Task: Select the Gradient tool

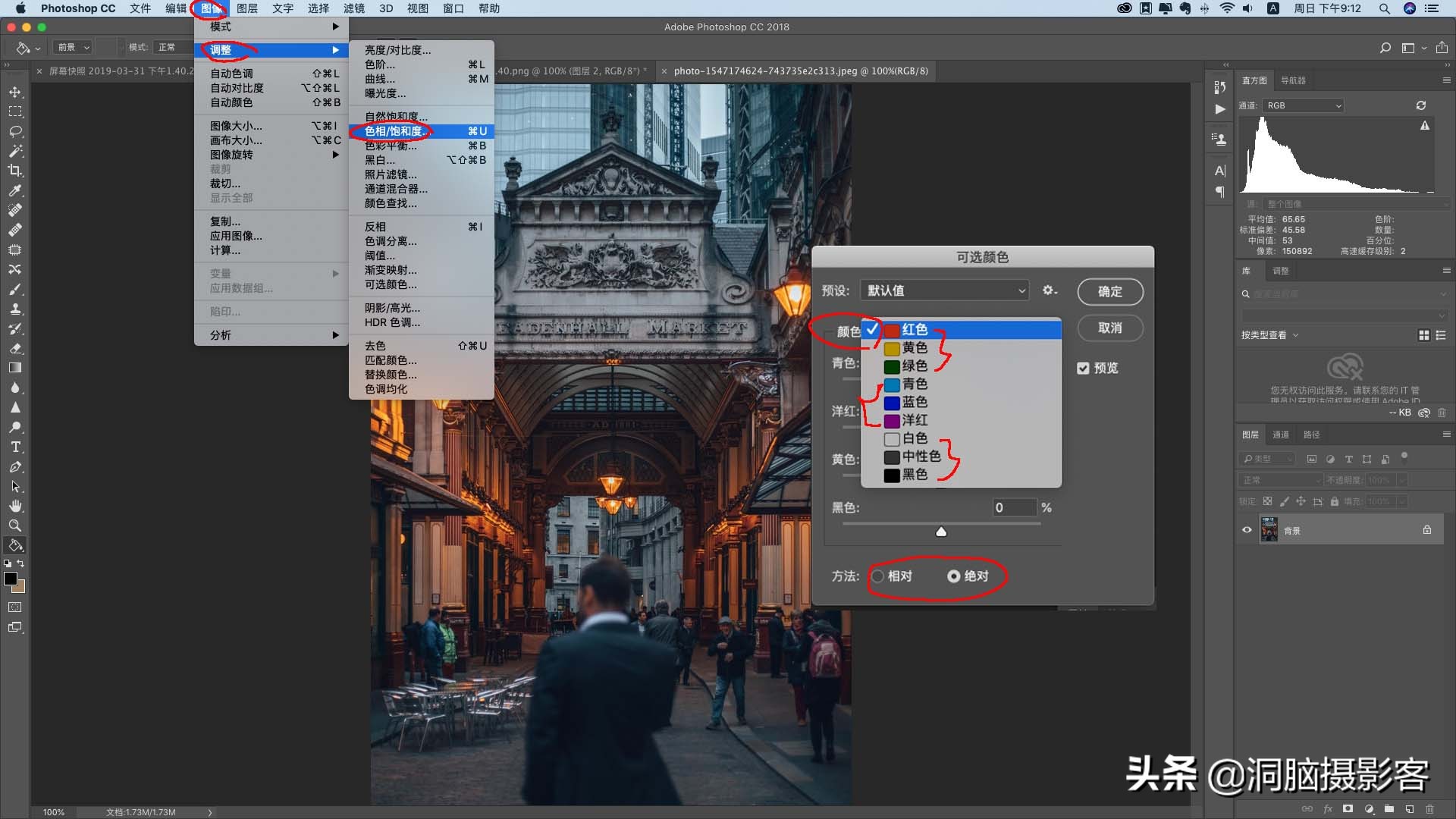Action: pyautogui.click(x=15, y=368)
